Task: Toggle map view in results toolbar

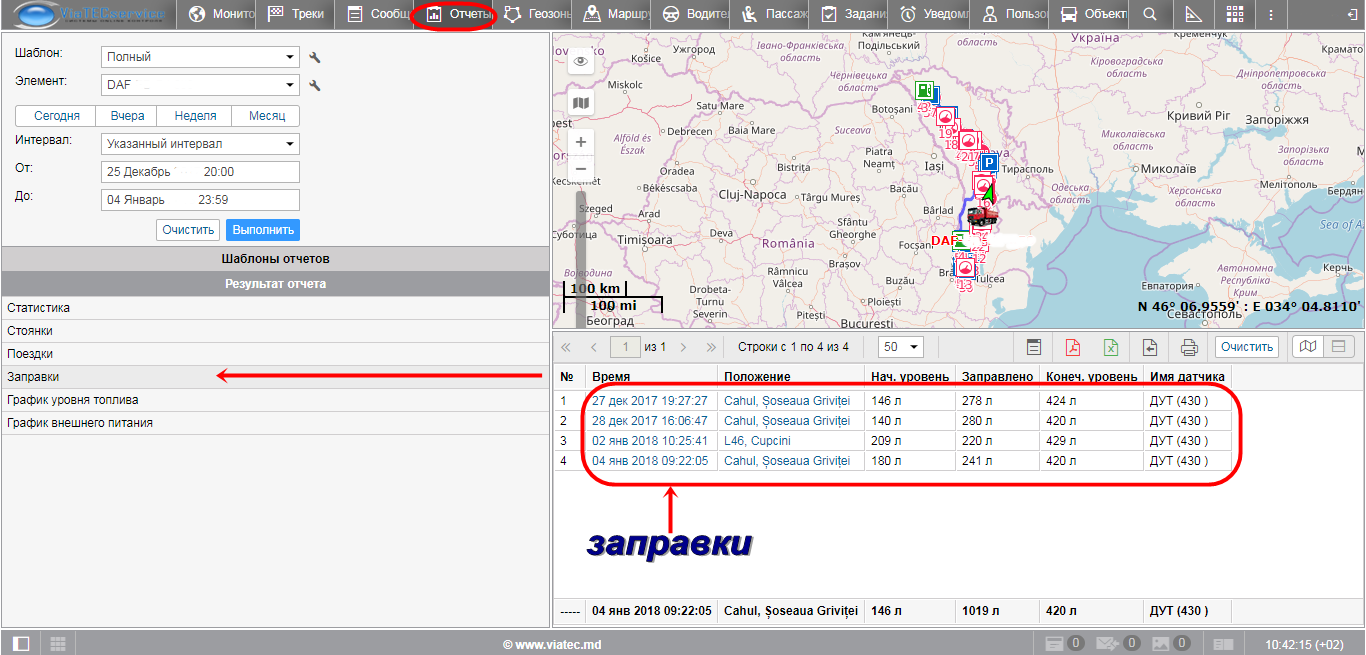Action: click(x=1307, y=347)
